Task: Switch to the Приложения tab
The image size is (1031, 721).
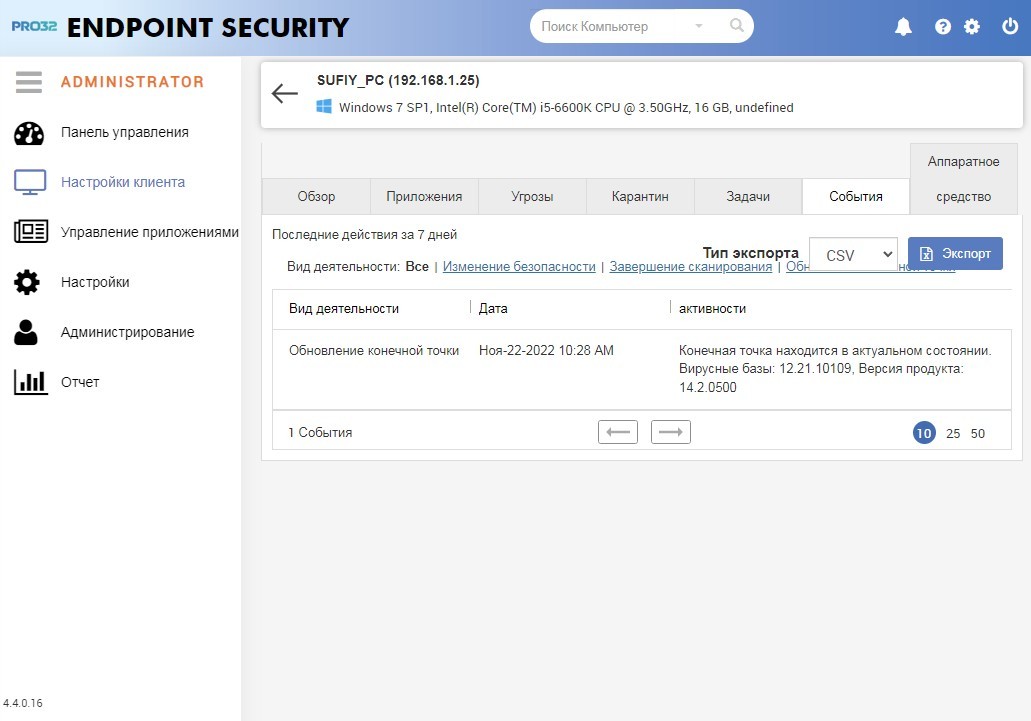Action: point(424,197)
